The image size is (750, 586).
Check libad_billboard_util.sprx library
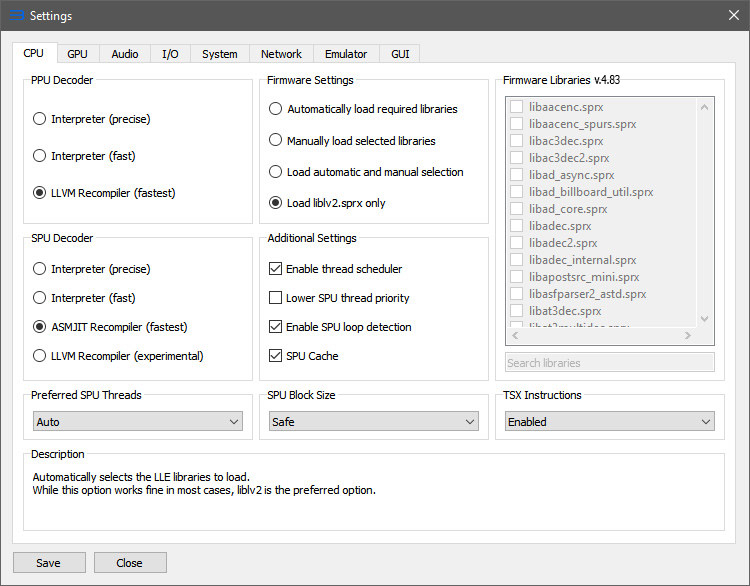pos(517,192)
